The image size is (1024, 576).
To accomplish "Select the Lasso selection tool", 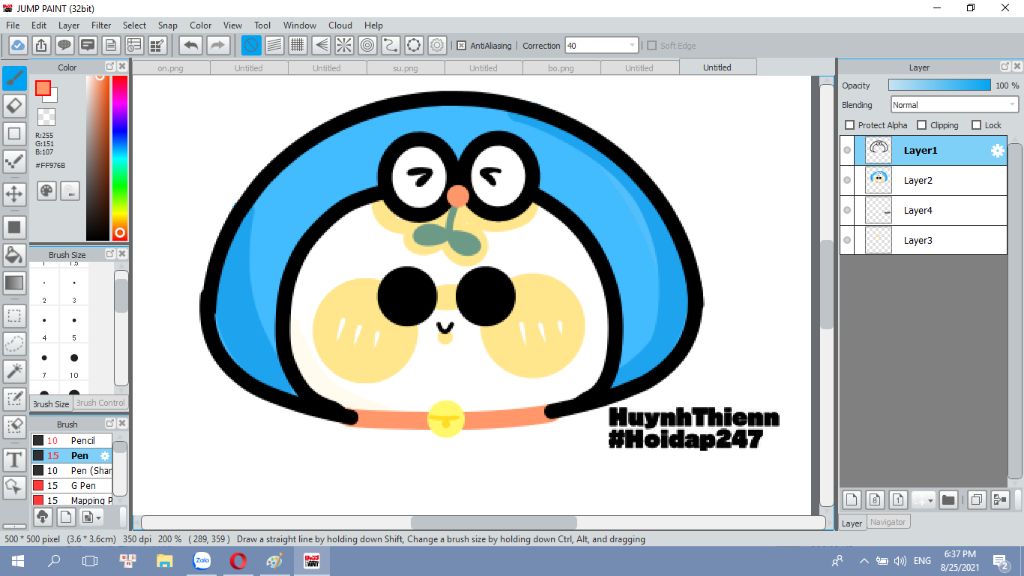I will point(14,344).
